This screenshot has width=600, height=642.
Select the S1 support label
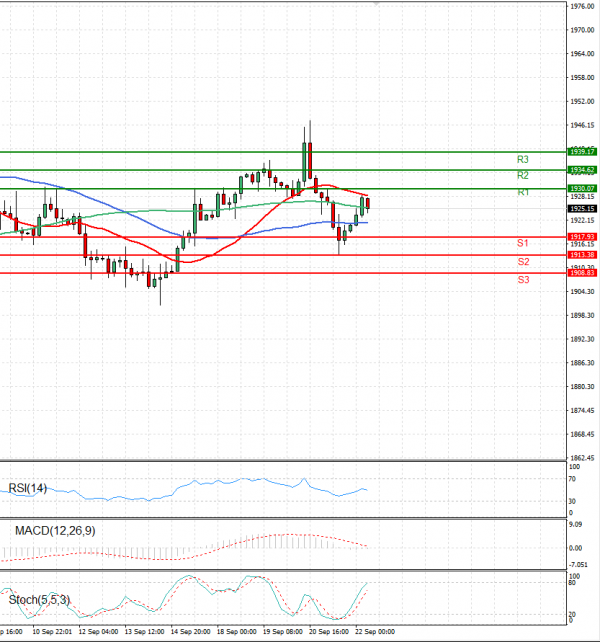coord(523,243)
